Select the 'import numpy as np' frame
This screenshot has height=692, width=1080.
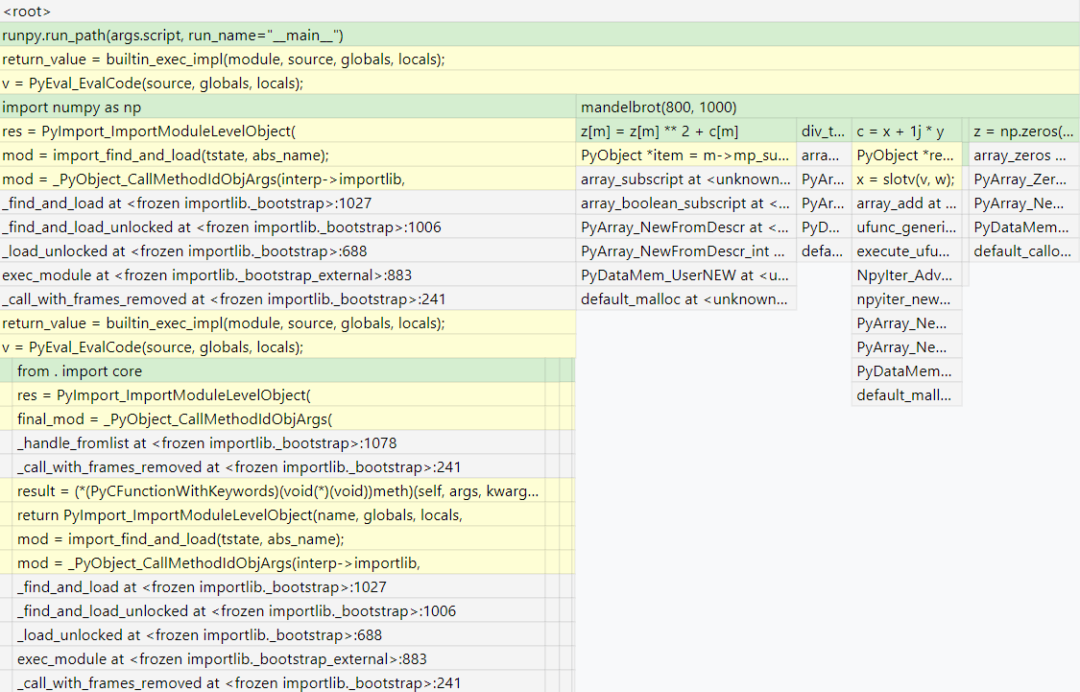pos(288,107)
